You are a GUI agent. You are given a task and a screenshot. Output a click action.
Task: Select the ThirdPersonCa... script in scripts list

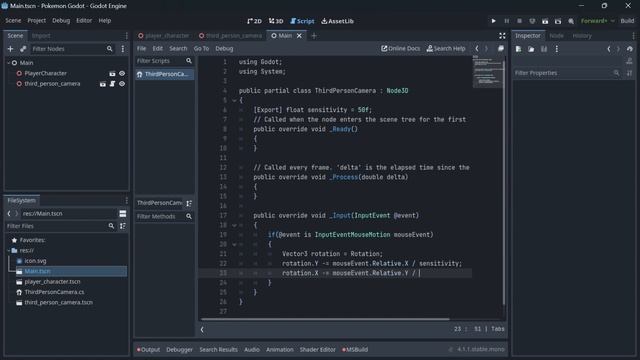[x=164, y=74]
